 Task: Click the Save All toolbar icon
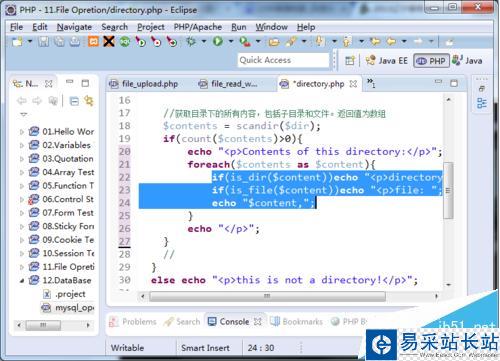coord(59,42)
